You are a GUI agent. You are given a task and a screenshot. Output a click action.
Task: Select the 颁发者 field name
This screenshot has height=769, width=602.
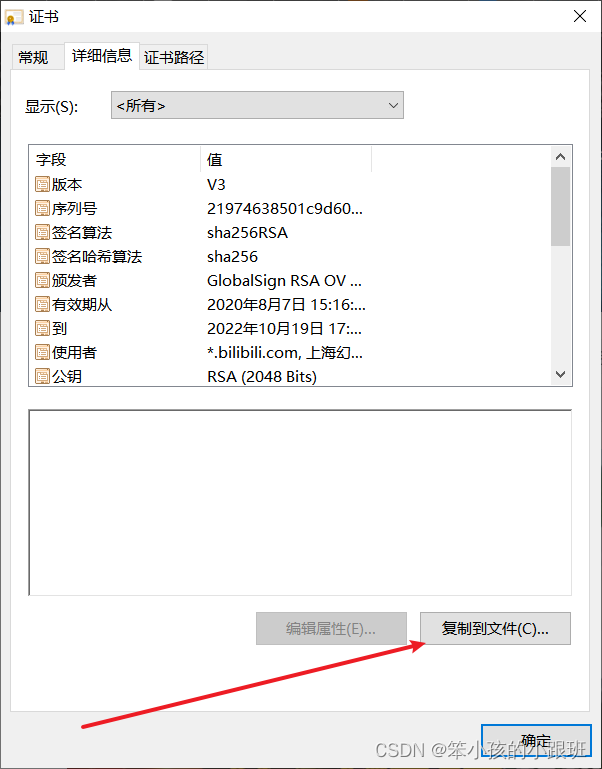[75, 281]
